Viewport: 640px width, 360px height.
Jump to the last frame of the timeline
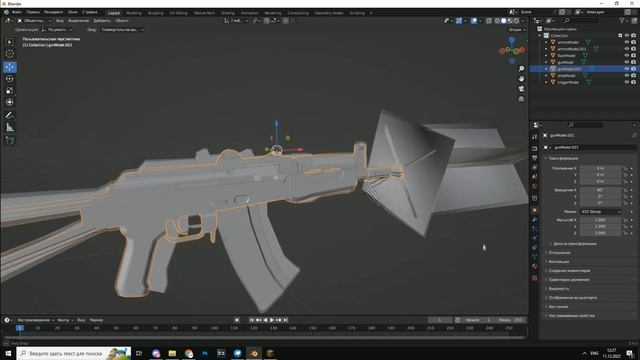(286, 320)
